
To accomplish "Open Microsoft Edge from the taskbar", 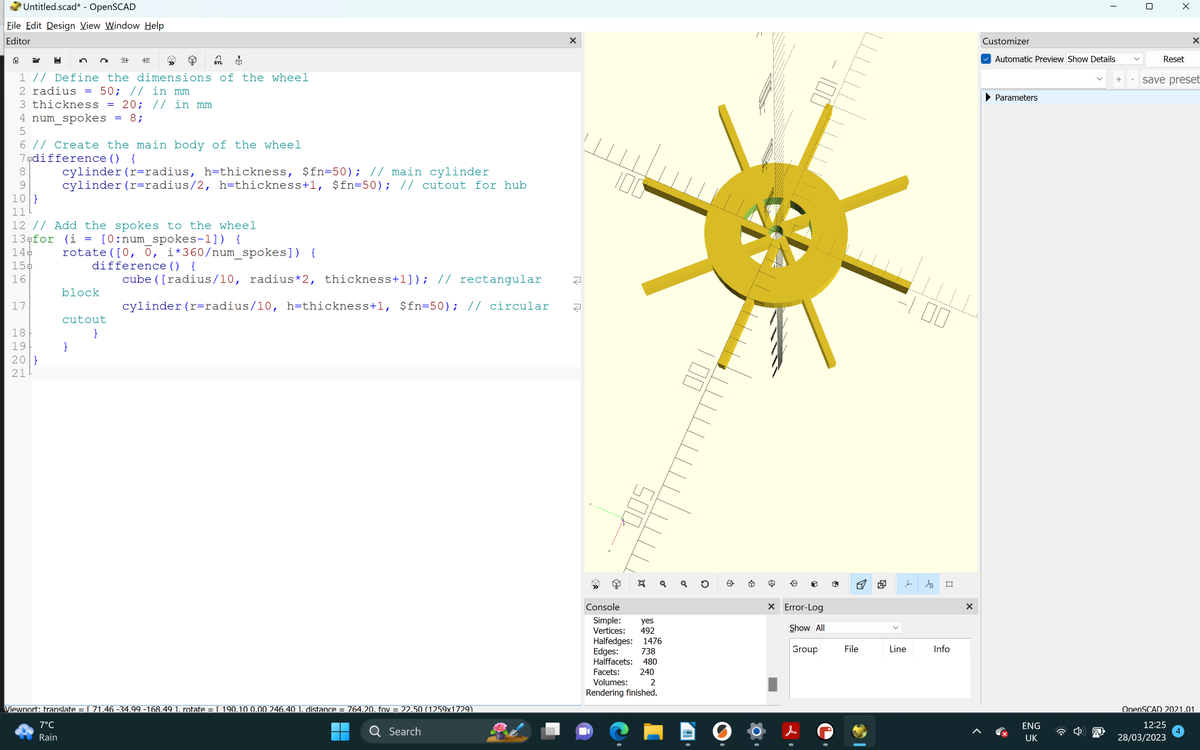I will point(618,731).
